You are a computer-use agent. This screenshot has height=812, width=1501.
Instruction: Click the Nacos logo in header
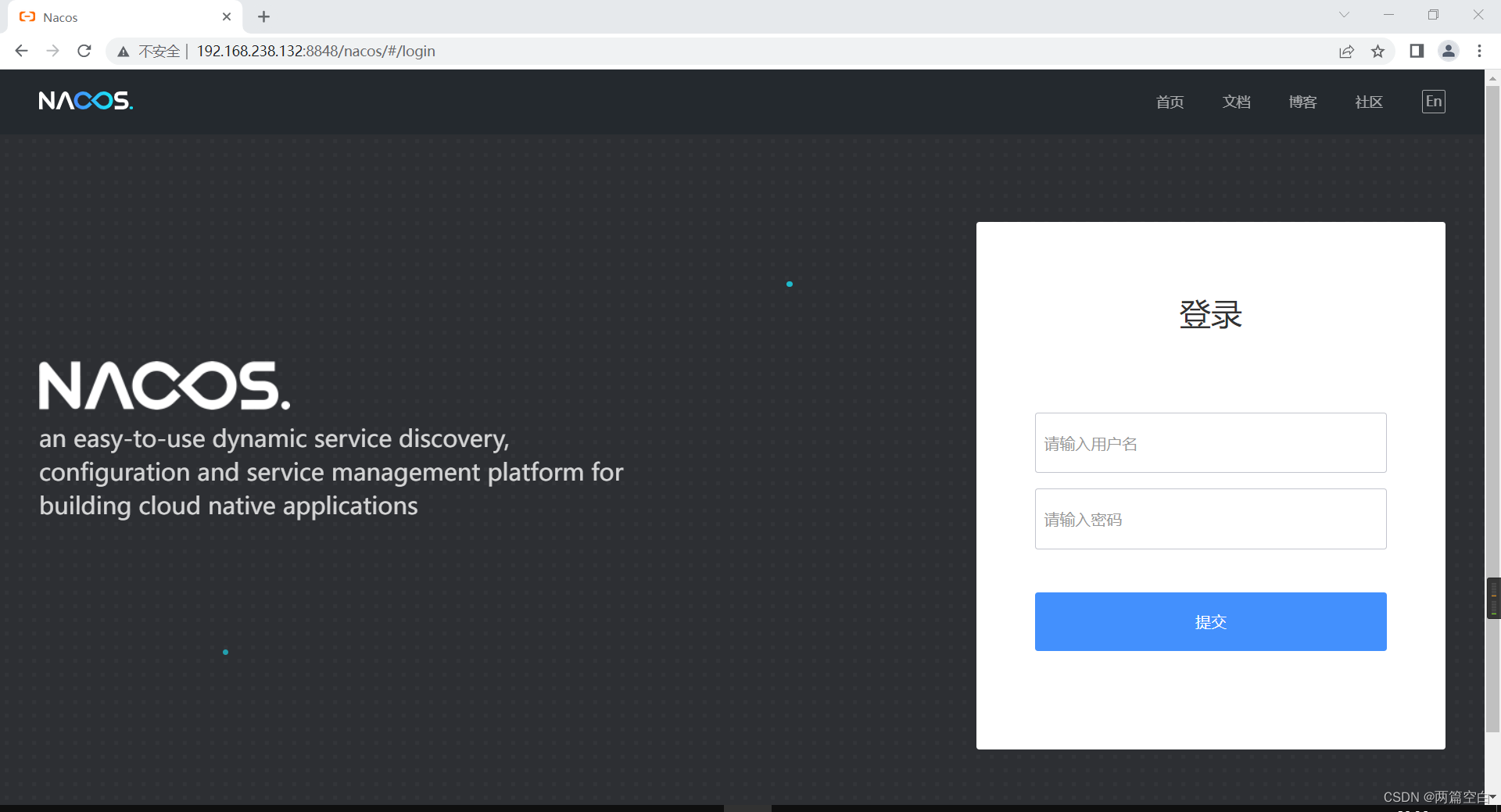86,101
